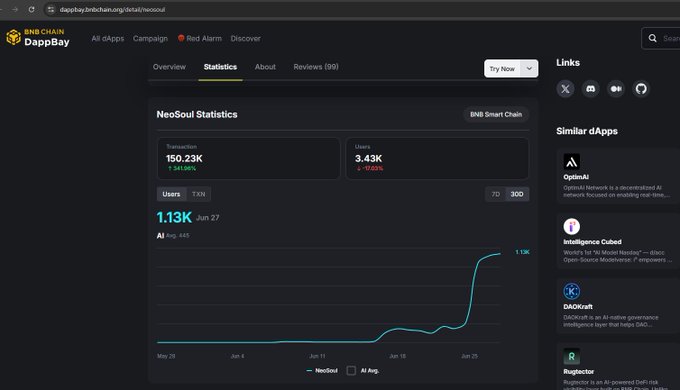Open the Overview tab

click(169, 67)
